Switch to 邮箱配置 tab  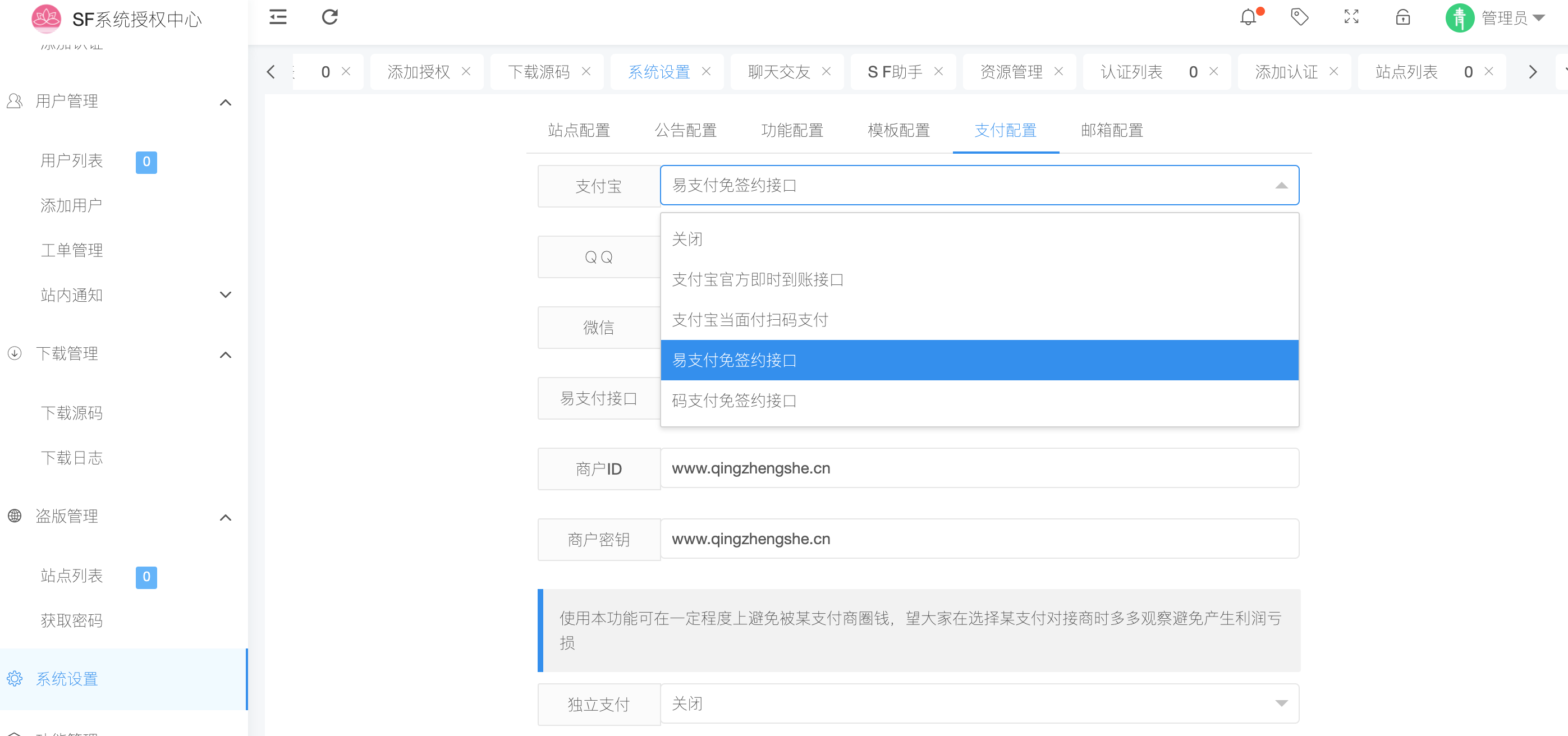[x=1112, y=130]
